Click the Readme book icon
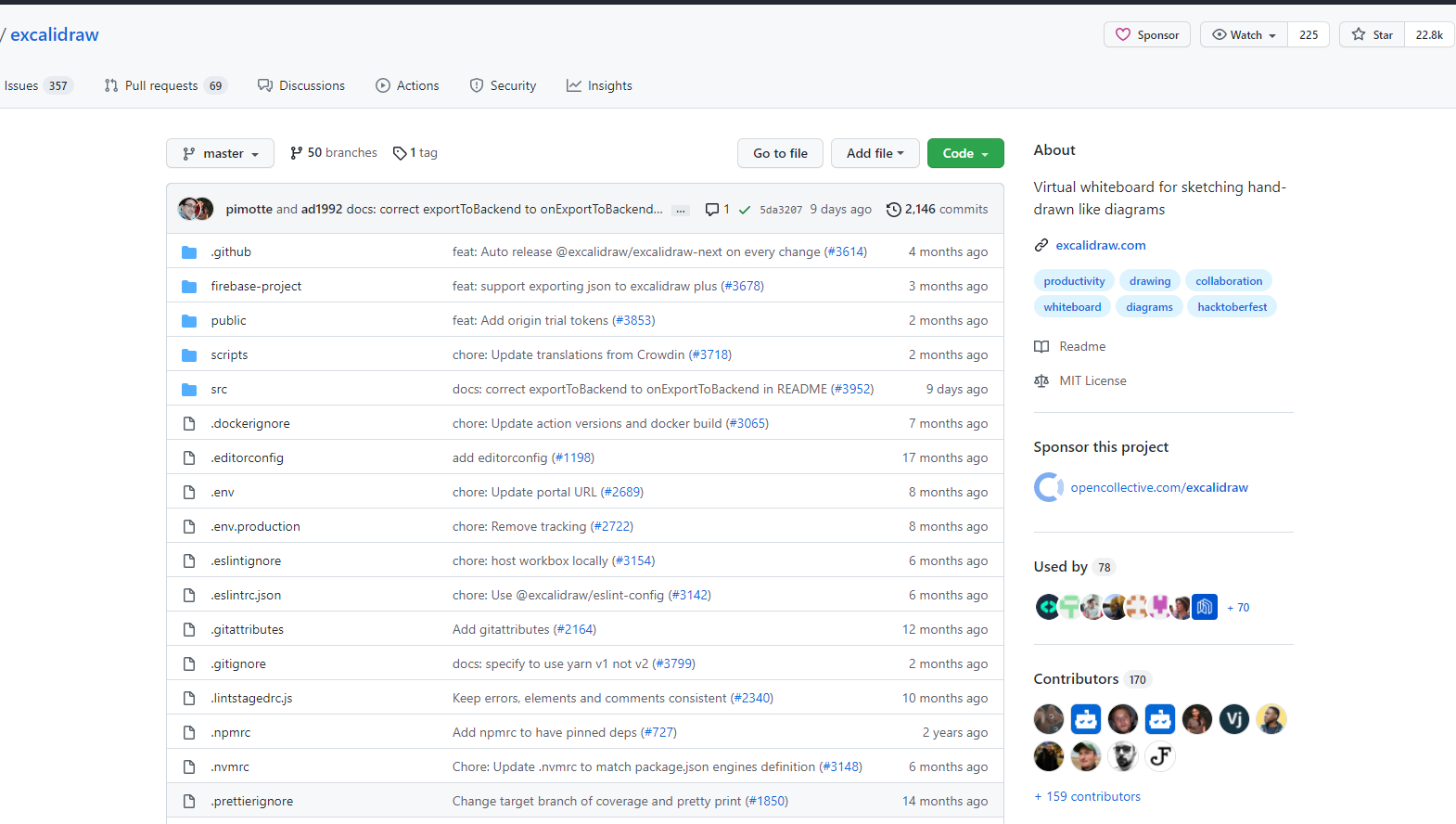This screenshot has width=1456, height=824. (x=1041, y=347)
